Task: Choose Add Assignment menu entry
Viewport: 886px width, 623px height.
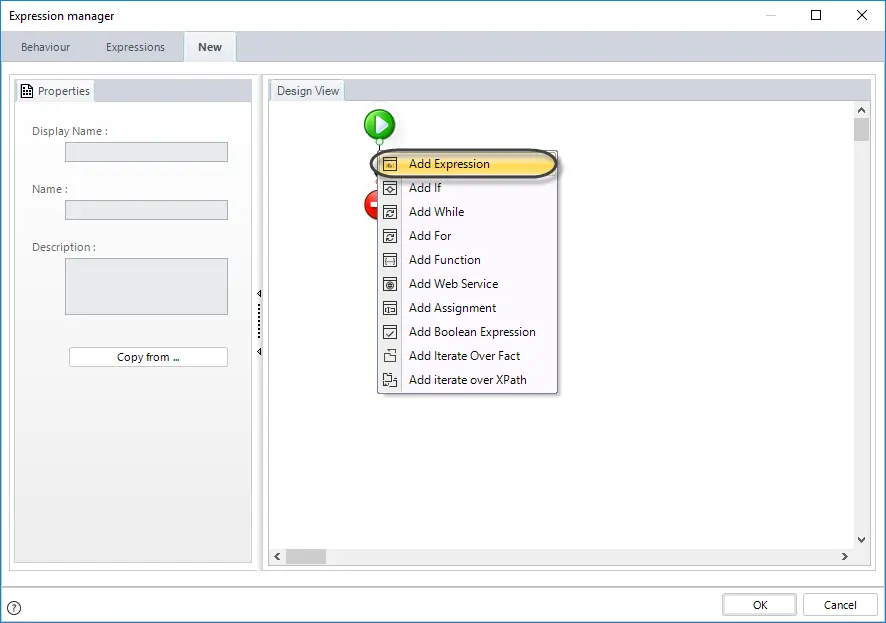Action: pos(467,308)
